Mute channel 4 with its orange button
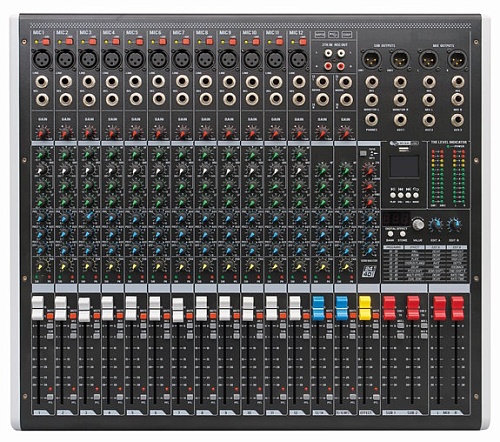500x442 pixels. click(120, 316)
